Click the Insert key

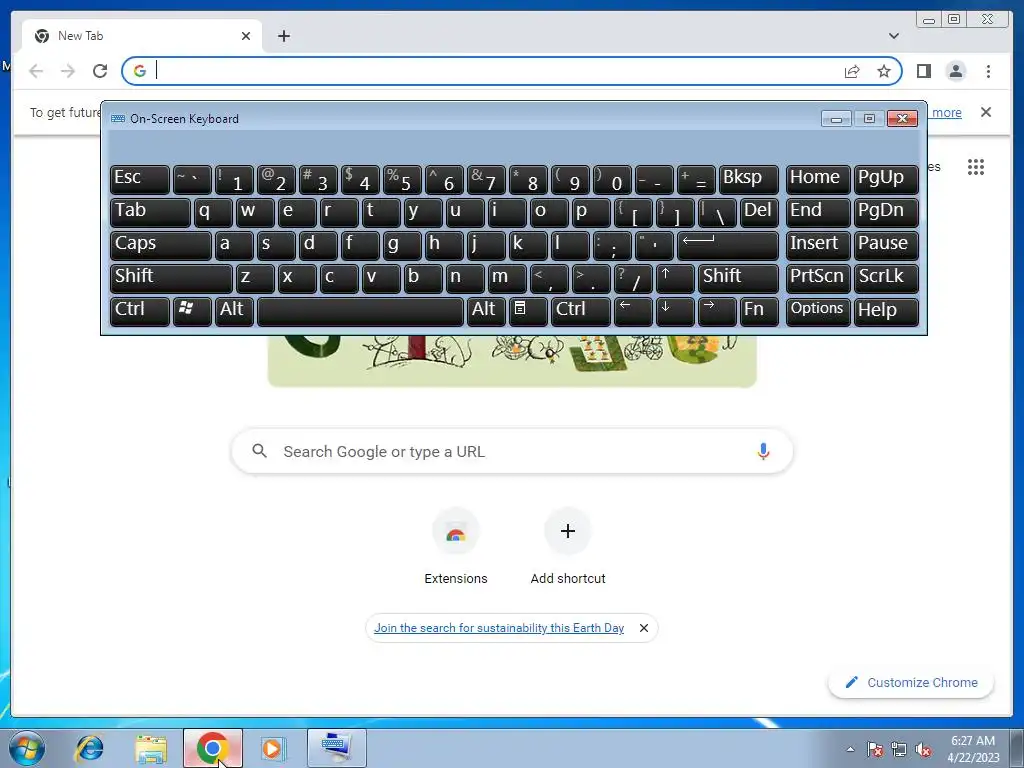tap(818, 246)
